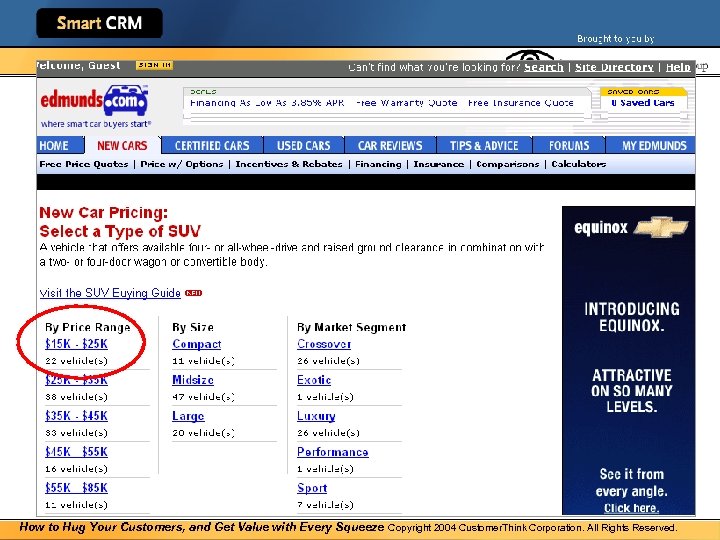Open the Help link in top bar
This screenshot has width=720, height=540.
[x=678, y=67]
